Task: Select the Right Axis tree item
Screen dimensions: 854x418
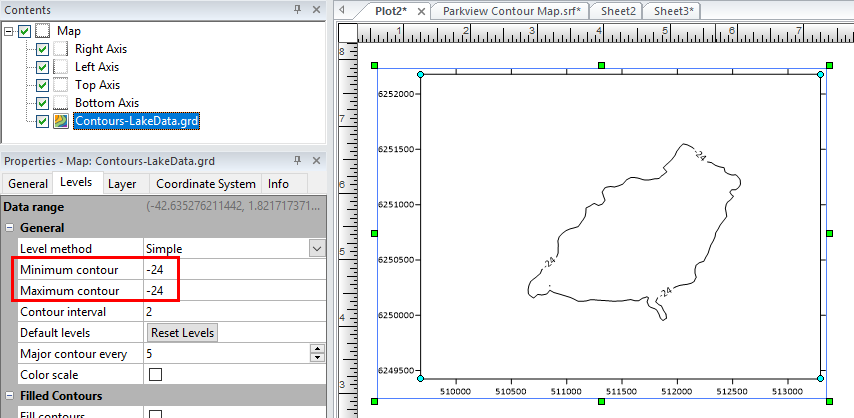Action: 101,49
